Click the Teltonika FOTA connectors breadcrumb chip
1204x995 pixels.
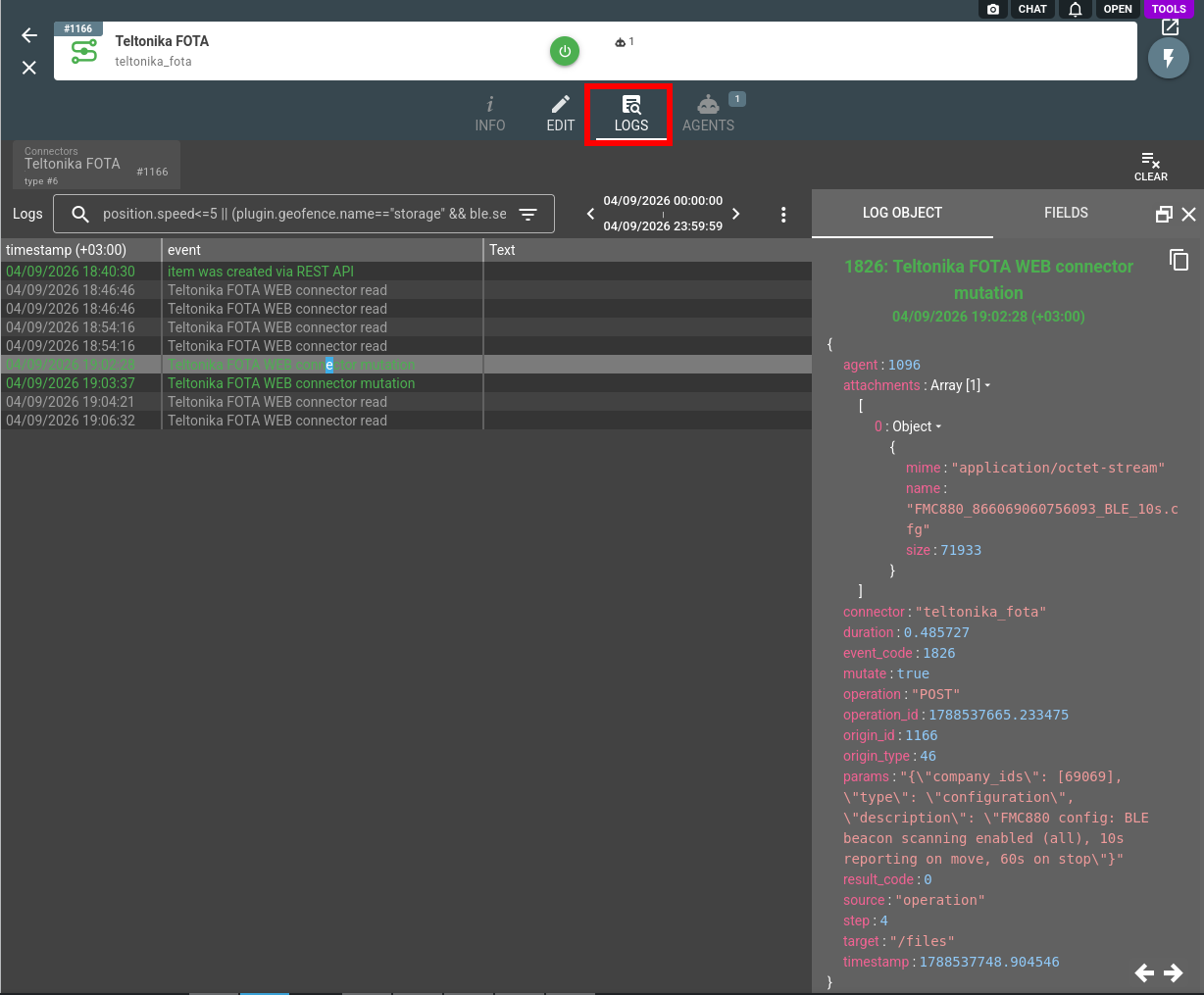pos(96,165)
